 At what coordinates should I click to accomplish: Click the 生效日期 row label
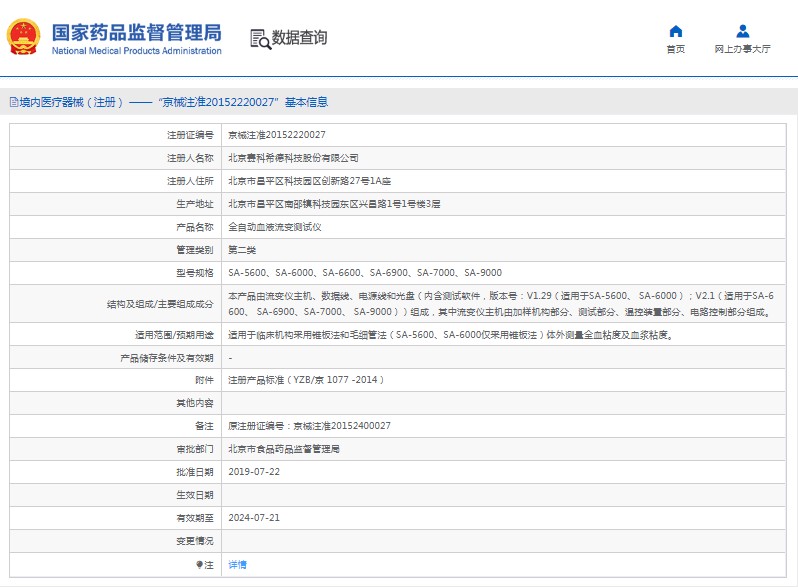[195, 495]
